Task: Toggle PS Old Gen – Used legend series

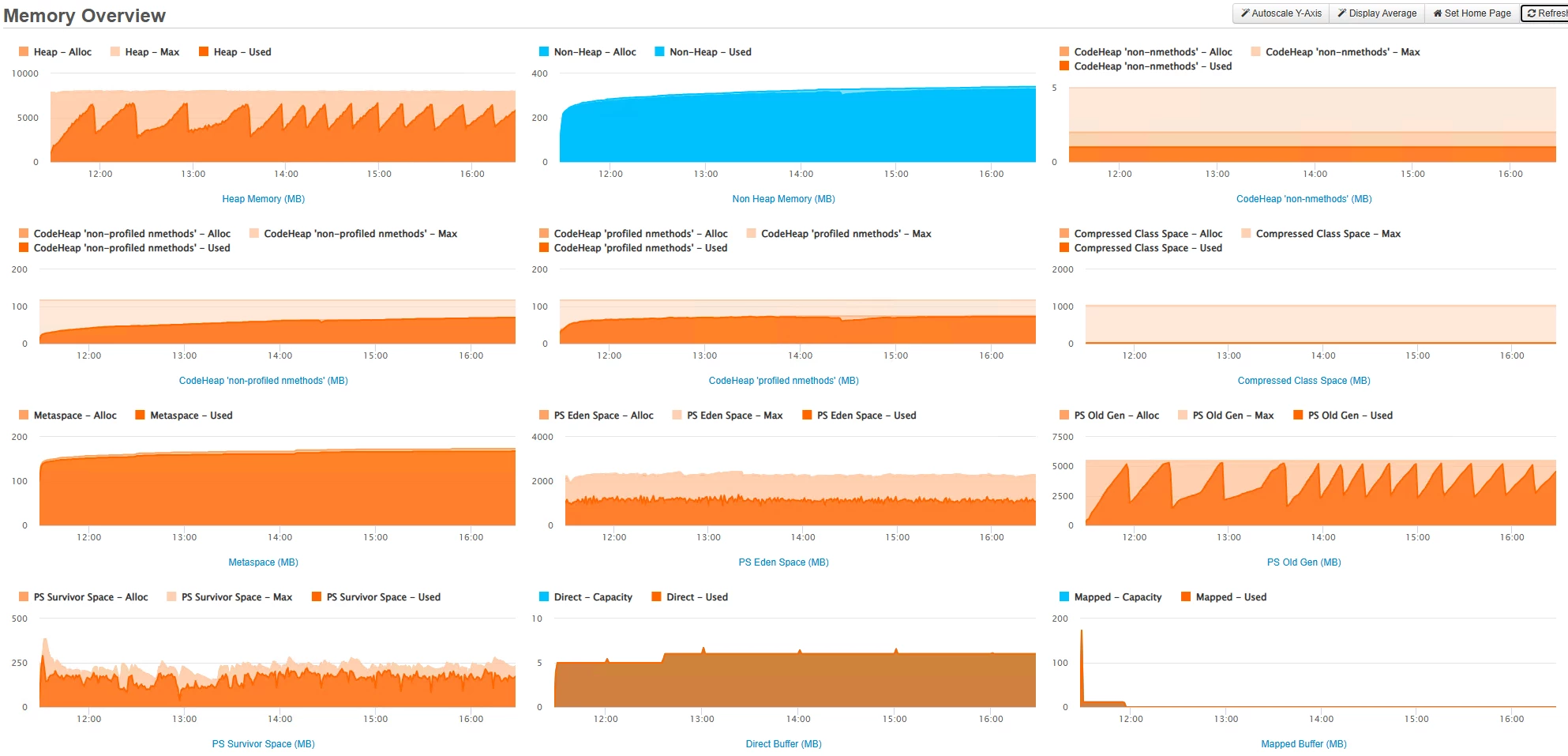Action: tap(1343, 416)
